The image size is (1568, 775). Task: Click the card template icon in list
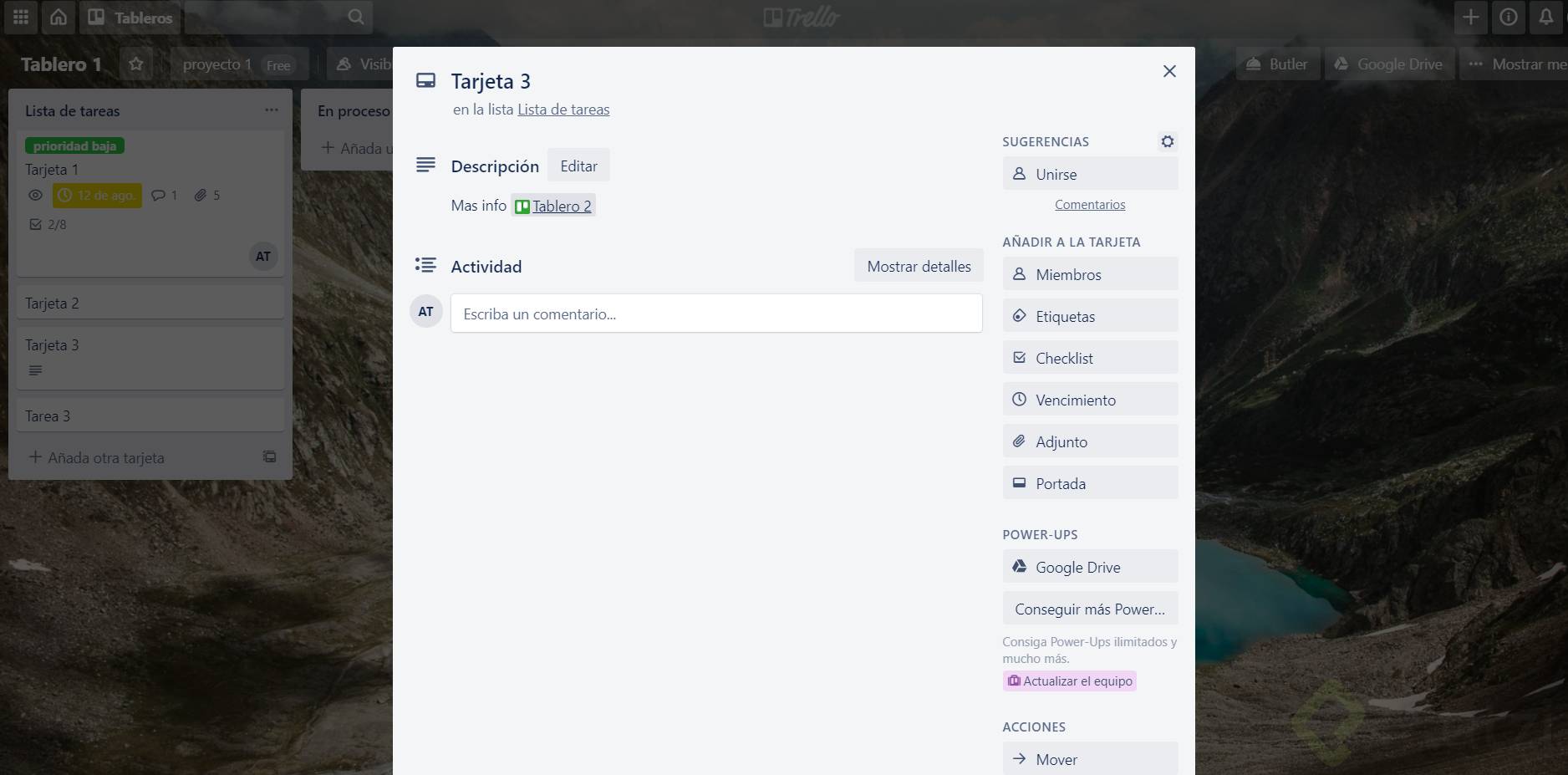(x=270, y=456)
